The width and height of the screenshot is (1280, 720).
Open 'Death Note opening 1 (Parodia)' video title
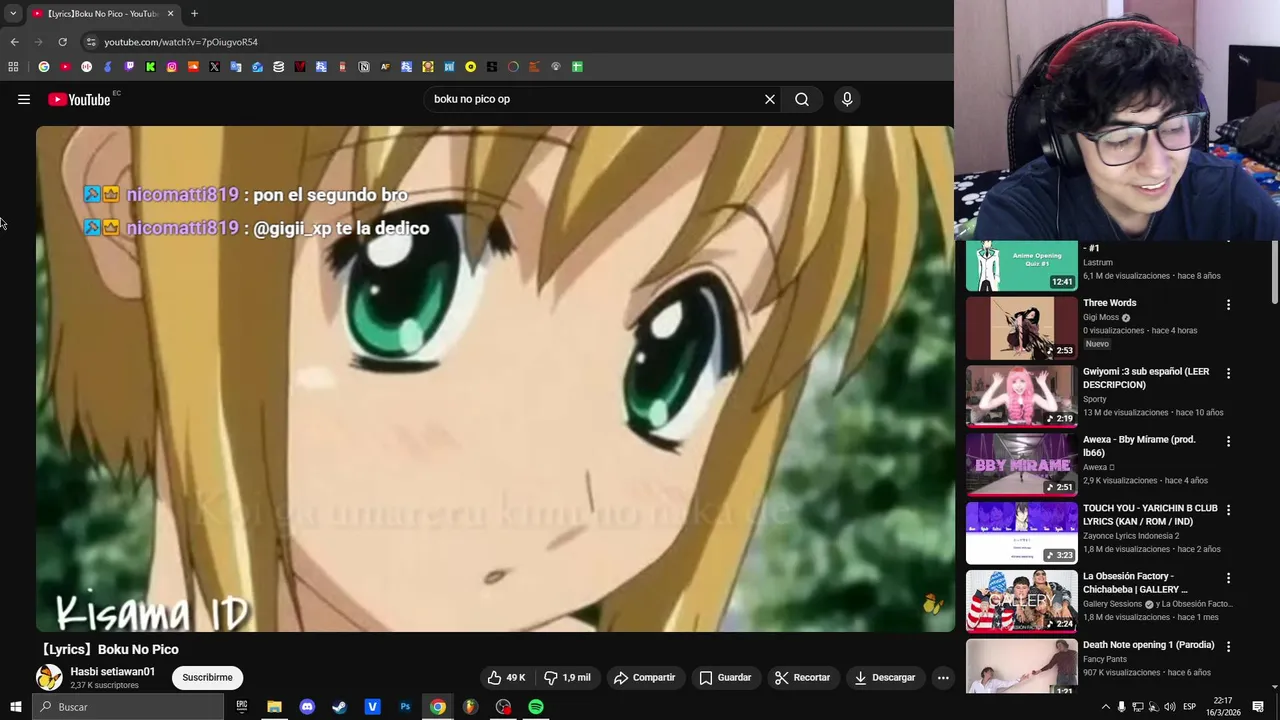pyautogui.click(x=1148, y=645)
